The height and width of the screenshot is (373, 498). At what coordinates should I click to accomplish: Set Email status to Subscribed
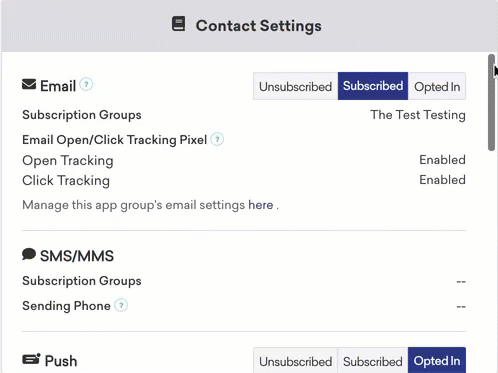373,86
